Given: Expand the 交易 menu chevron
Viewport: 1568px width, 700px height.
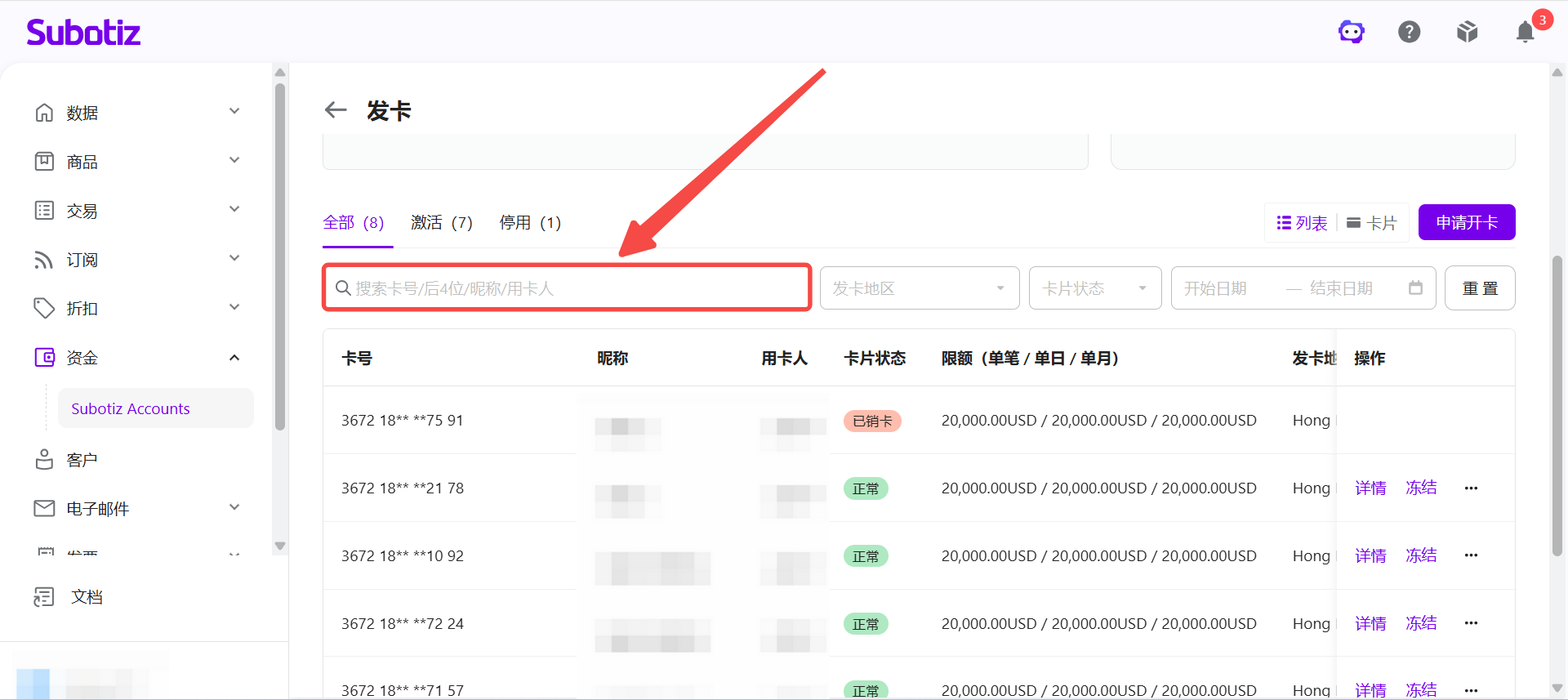Looking at the screenshot, I should pyautogui.click(x=234, y=209).
